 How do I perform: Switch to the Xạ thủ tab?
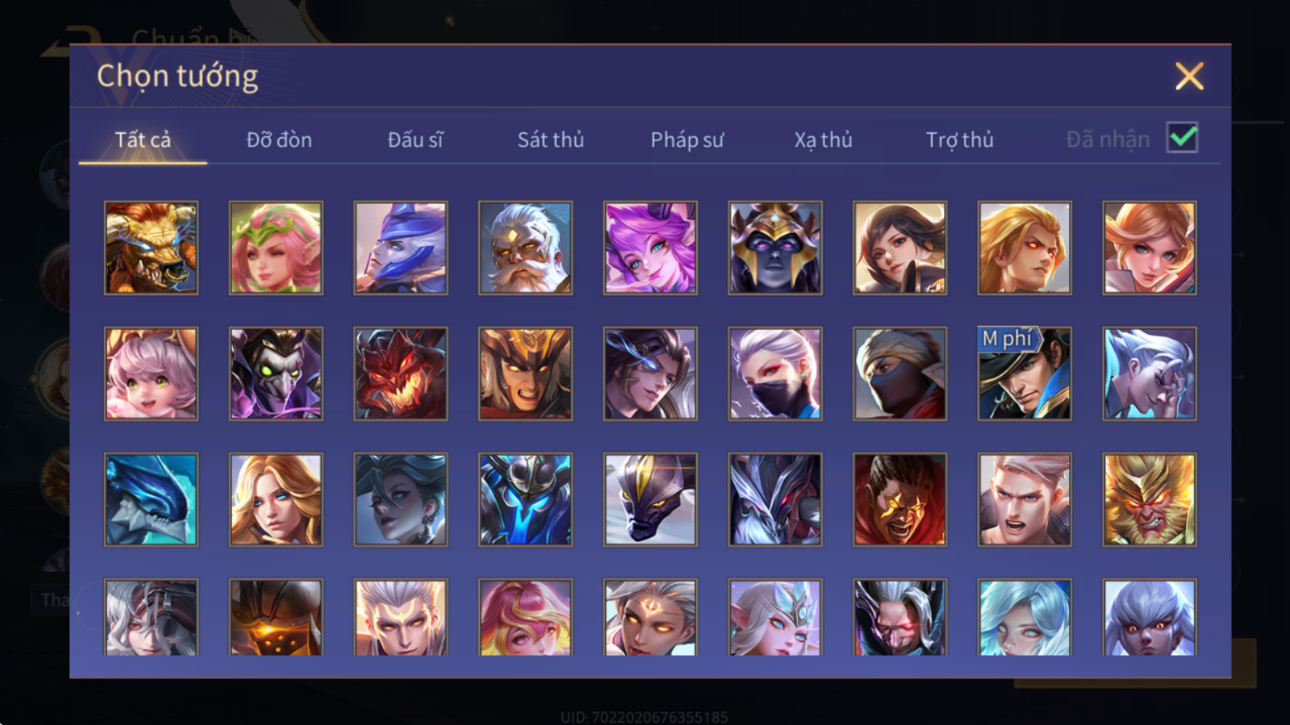coord(823,140)
